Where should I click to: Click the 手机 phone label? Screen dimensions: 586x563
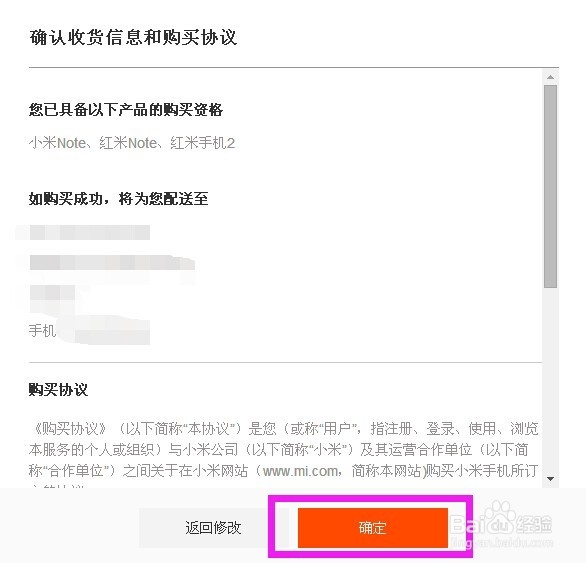42,331
